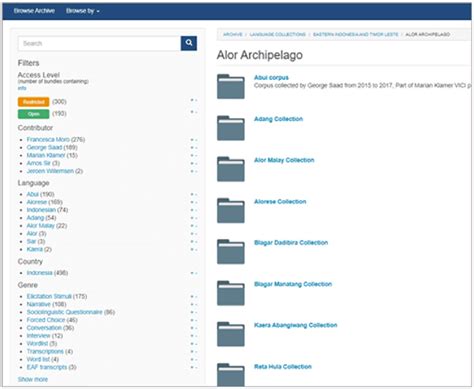This screenshot has width=474, height=389.
Task: Click the plus icon on Conversation genre row
Action: [x=192, y=328]
